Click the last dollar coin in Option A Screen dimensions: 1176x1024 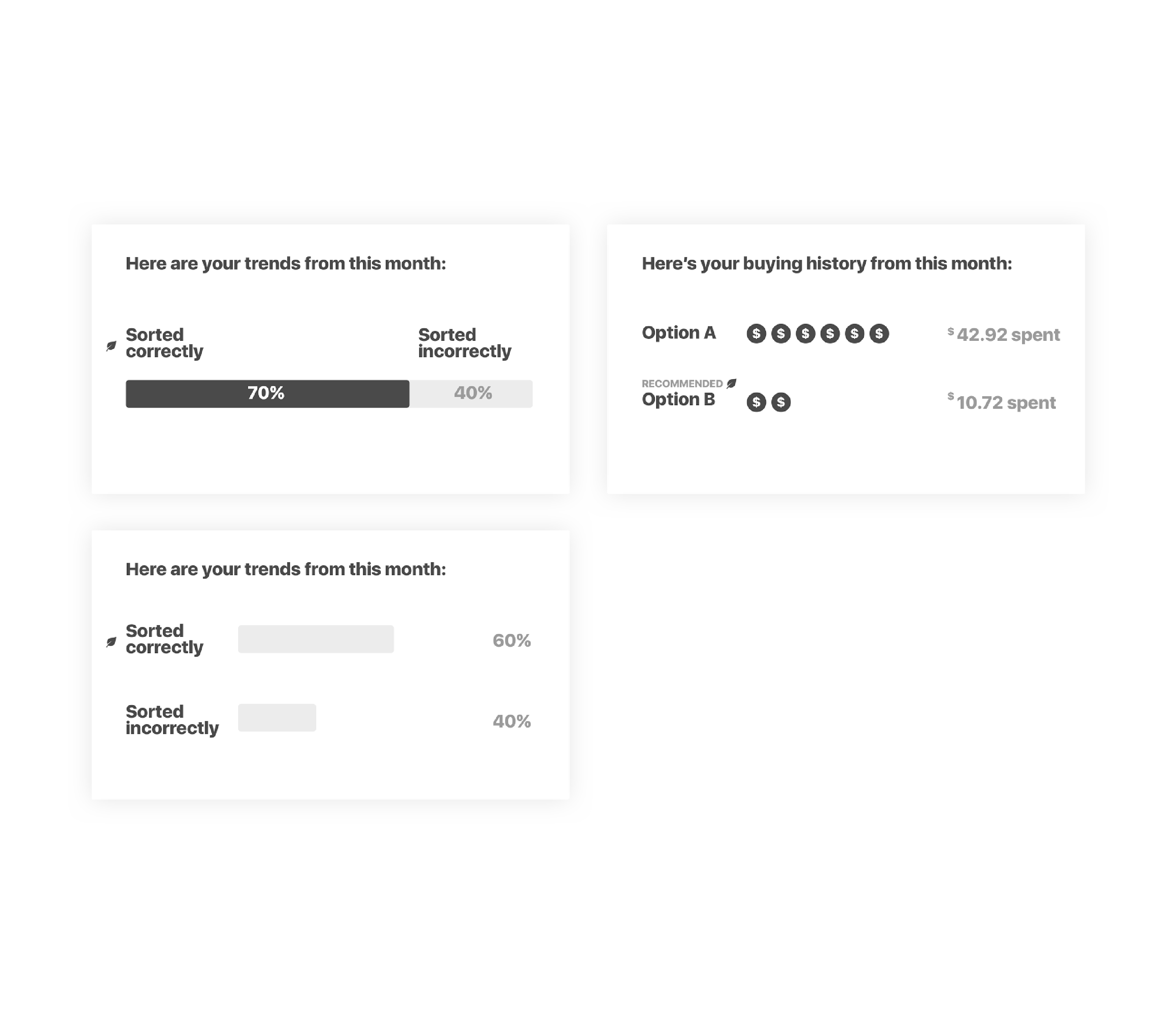[879, 334]
